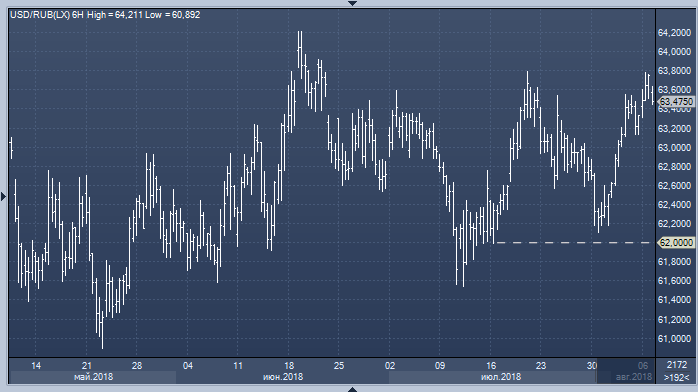Select the май.2018 month segment
The image size is (698, 392).
(x=93, y=377)
